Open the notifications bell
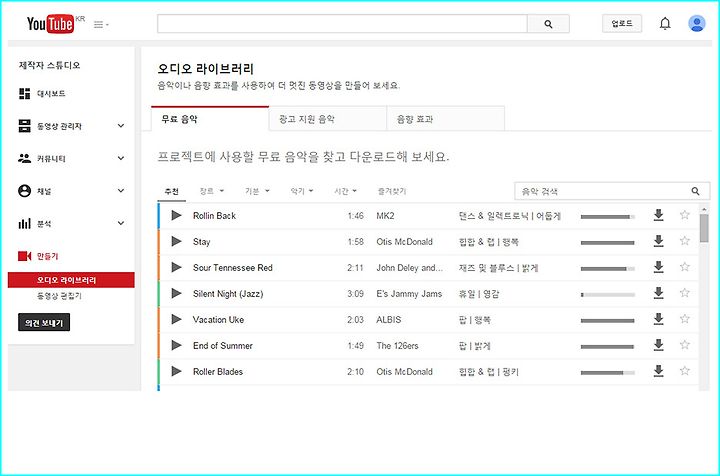Screen dimensions: 720x476 click(x=665, y=23)
